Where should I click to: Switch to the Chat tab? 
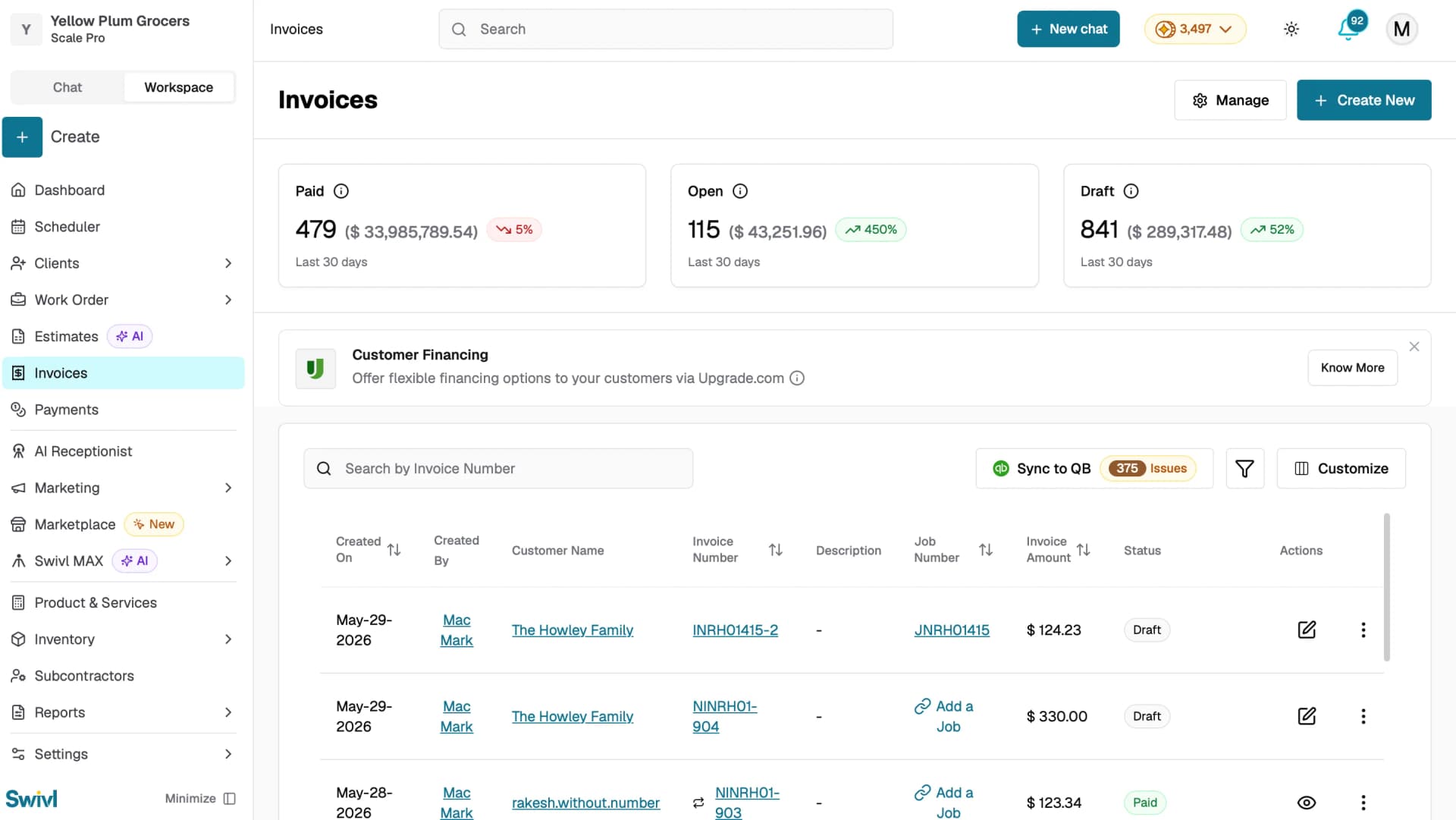coord(67,87)
